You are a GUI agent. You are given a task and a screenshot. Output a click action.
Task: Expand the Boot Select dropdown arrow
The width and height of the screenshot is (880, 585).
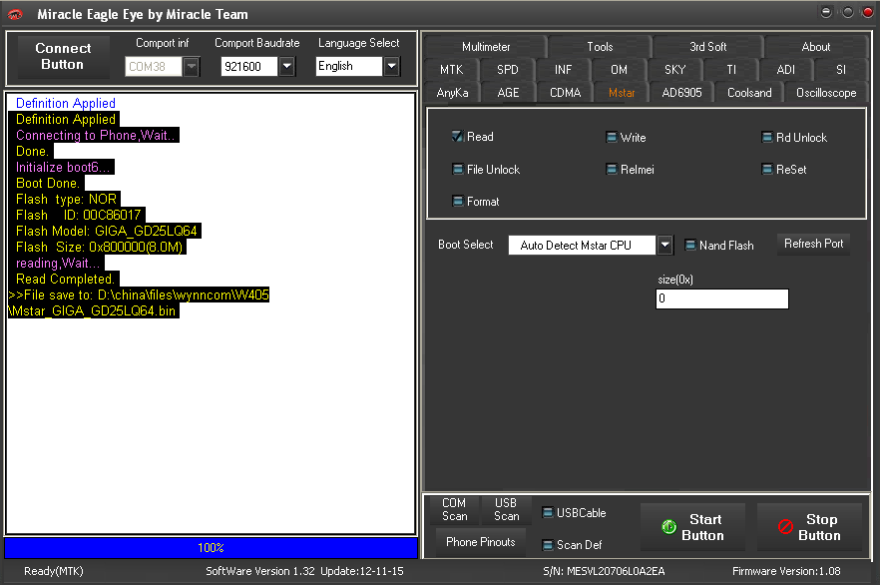665,245
